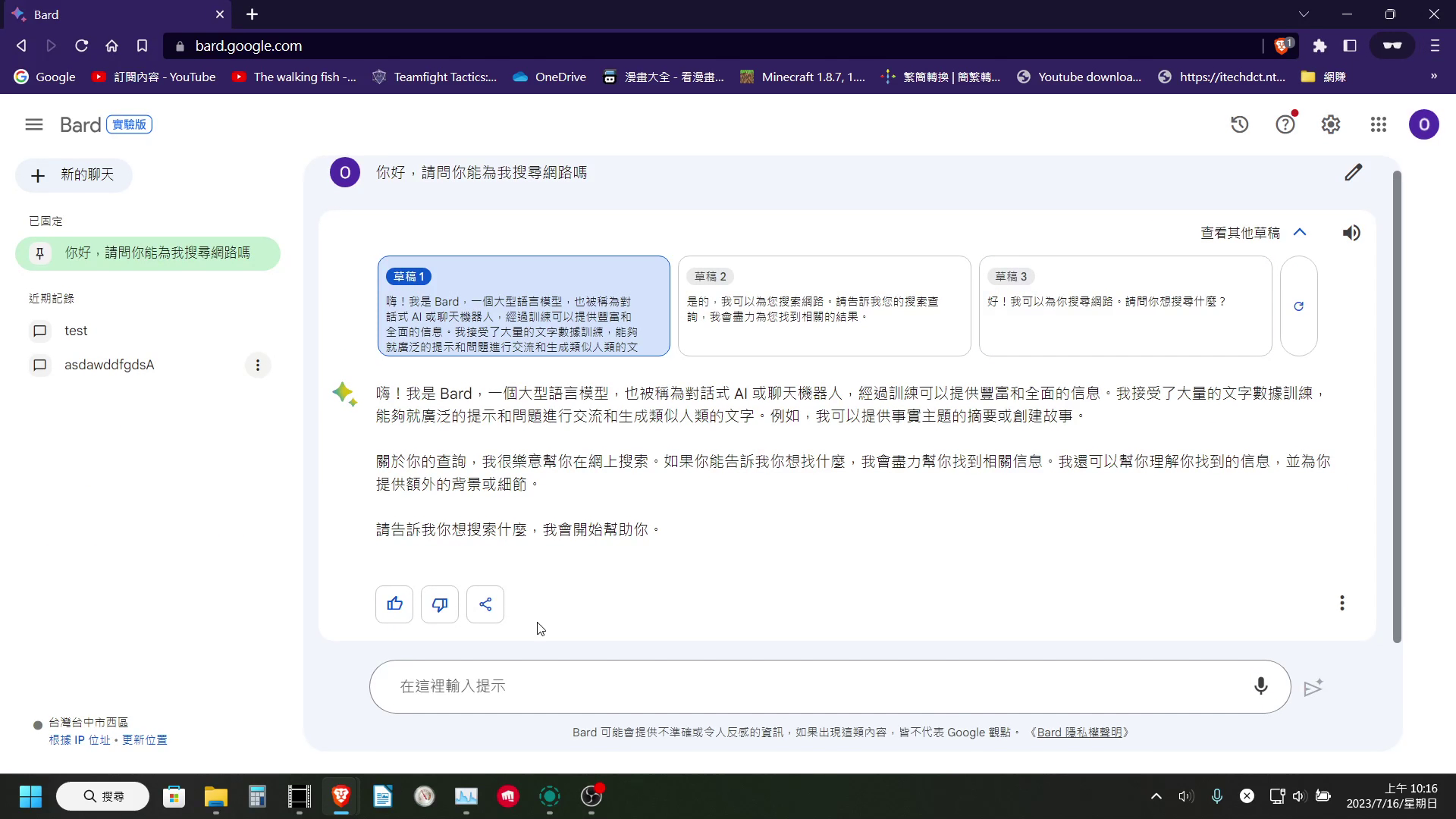The width and height of the screenshot is (1456, 819).
Task: Open the taskbar clock and date
Action: (1392, 796)
